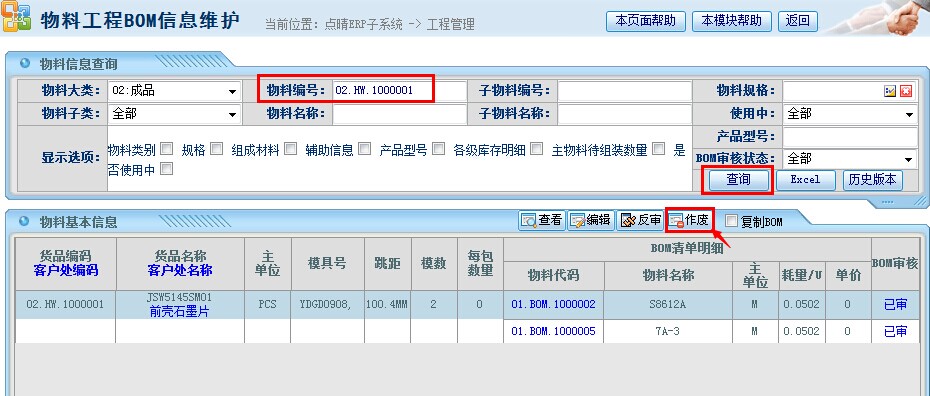Toggle the 复制BOM checkbox
930x396 pixels.
pos(732,221)
